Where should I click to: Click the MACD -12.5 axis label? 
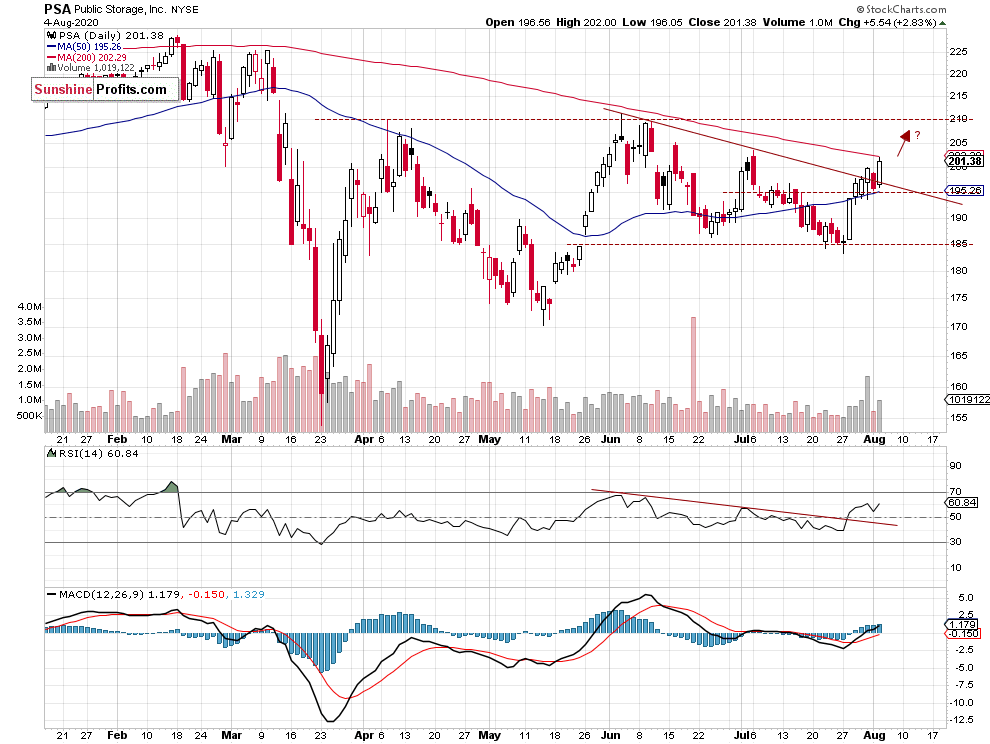(x=960, y=719)
